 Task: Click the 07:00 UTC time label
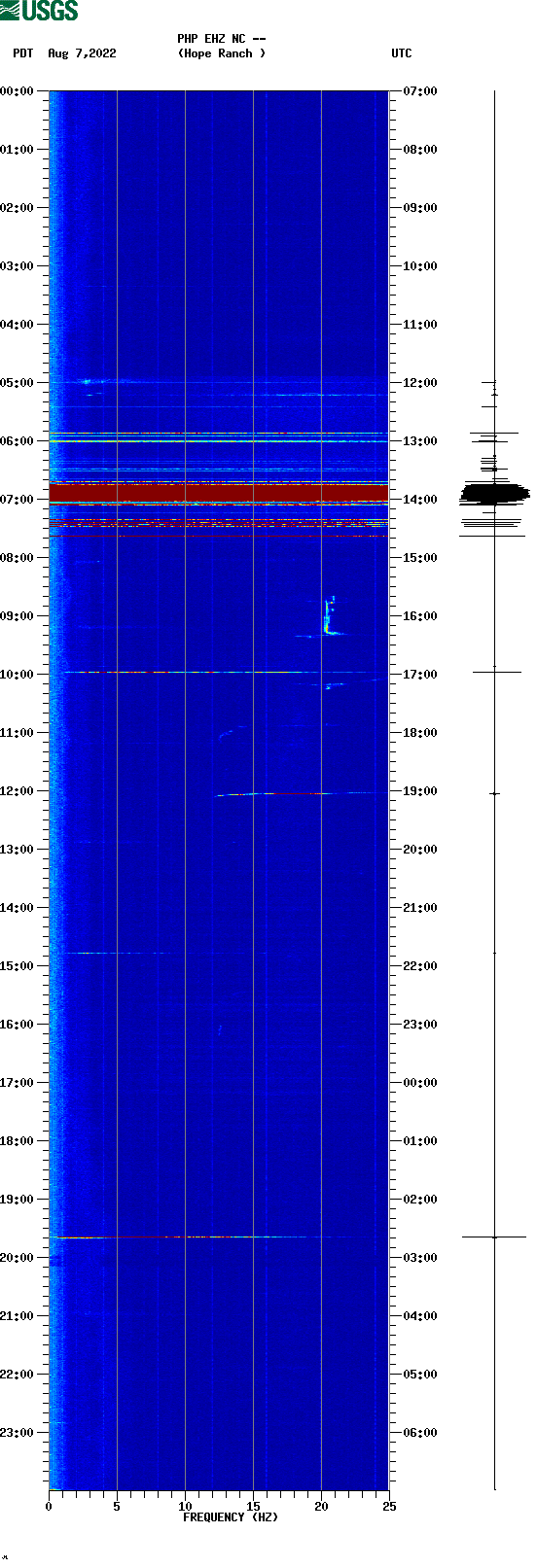420,91
